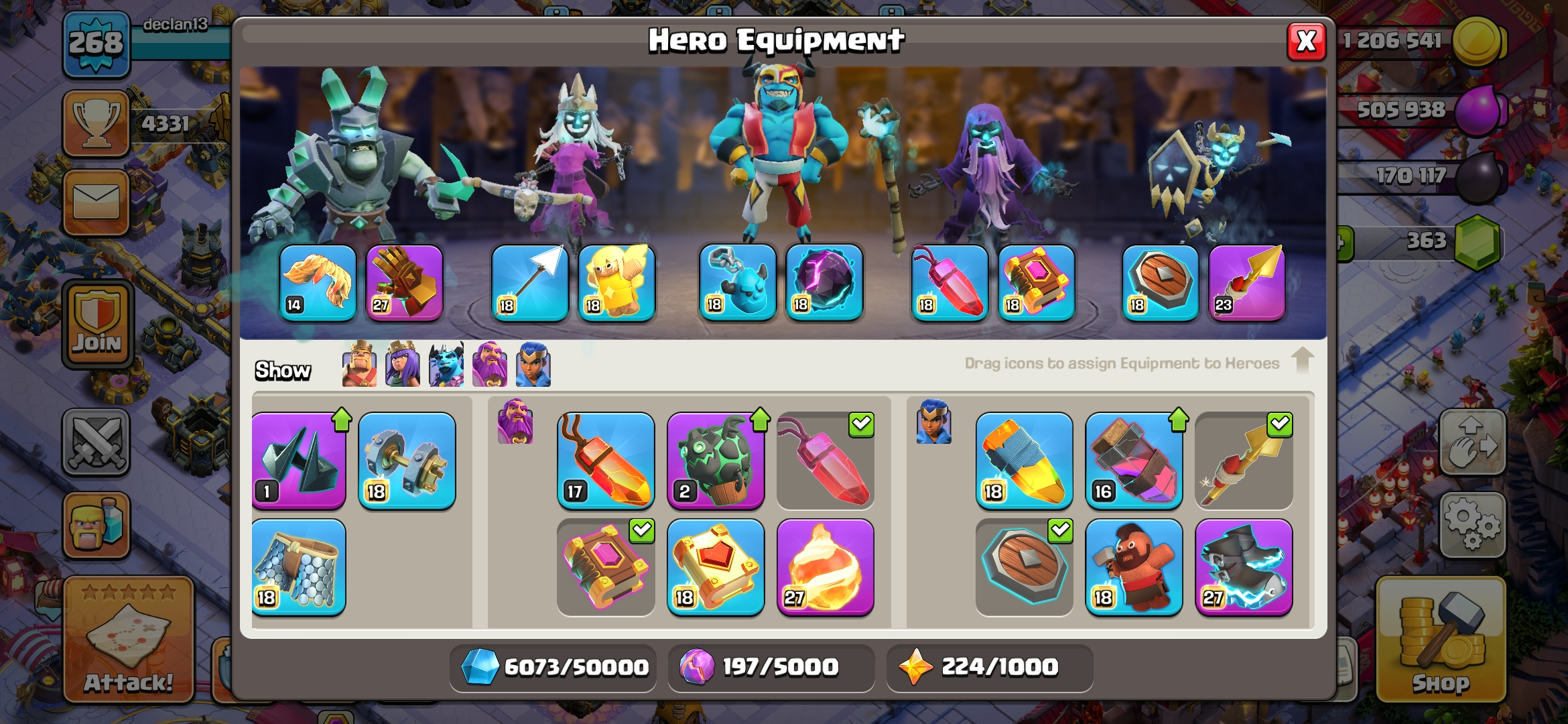
Task: Select the Electro Boots equipment level 27
Action: pos(1244,567)
